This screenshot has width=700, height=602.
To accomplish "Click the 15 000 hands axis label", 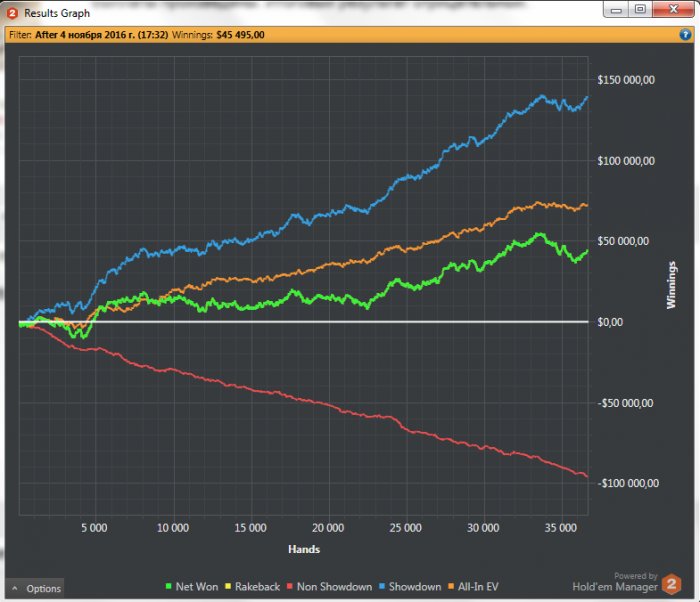I will pyautogui.click(x=250, y=528).
